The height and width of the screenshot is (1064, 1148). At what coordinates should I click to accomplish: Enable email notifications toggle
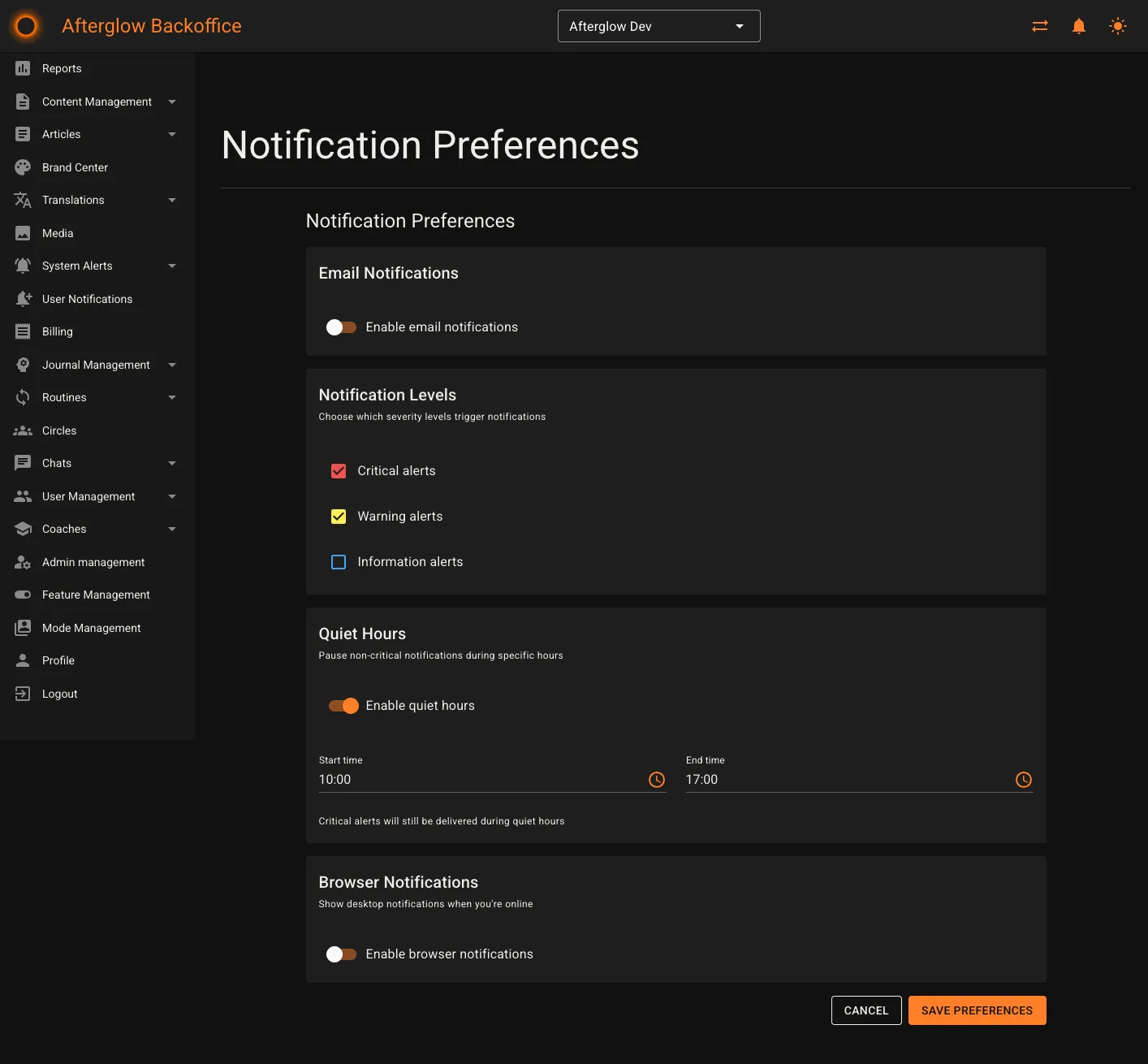(342, 327)
